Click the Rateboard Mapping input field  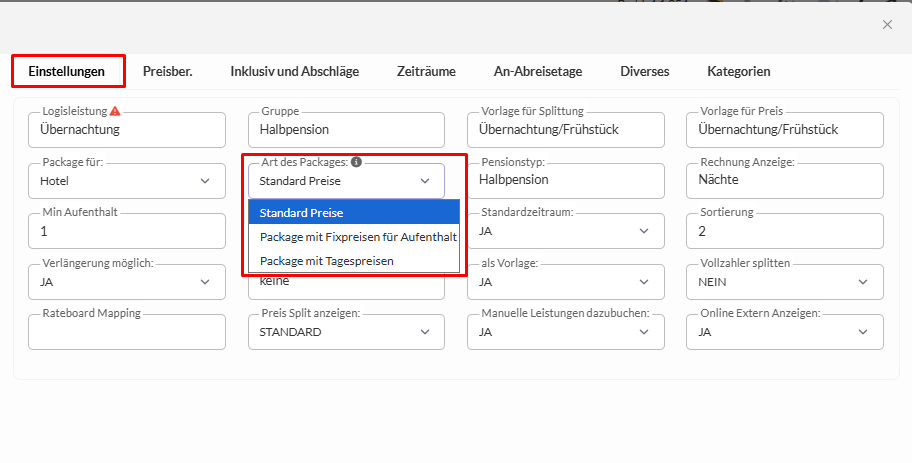coord(126,332)
